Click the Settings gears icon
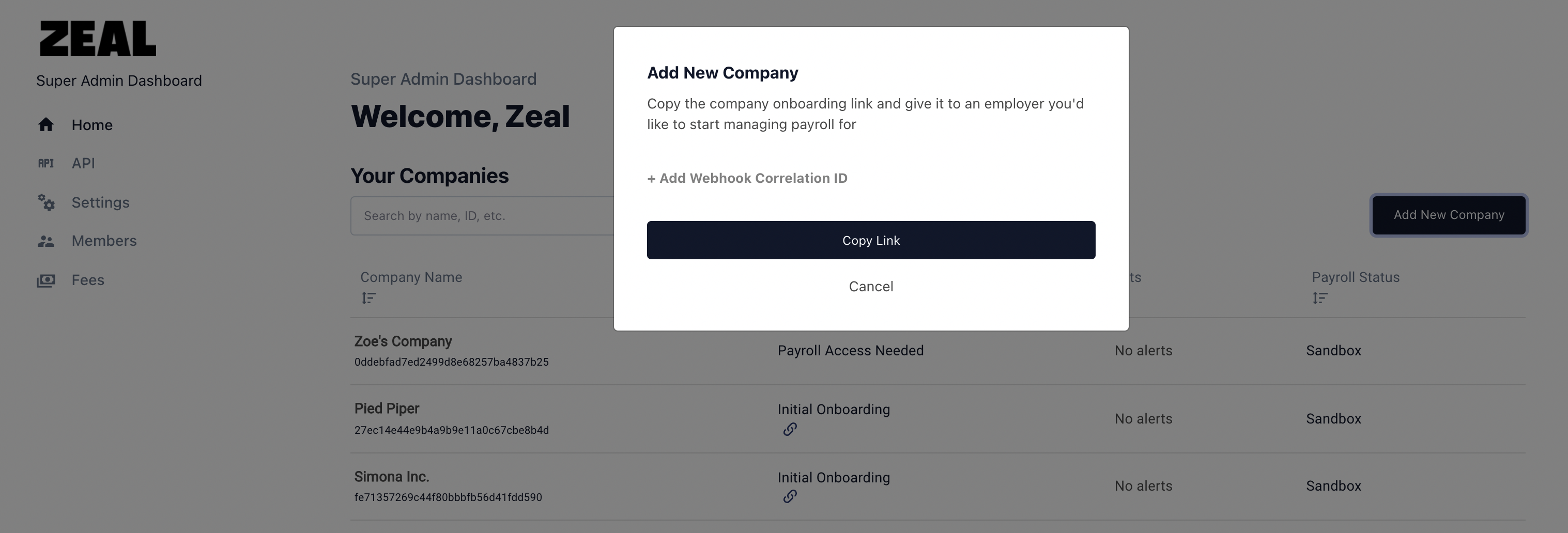The height and width of the screenshot is (533, 1568). coord(47,202)
